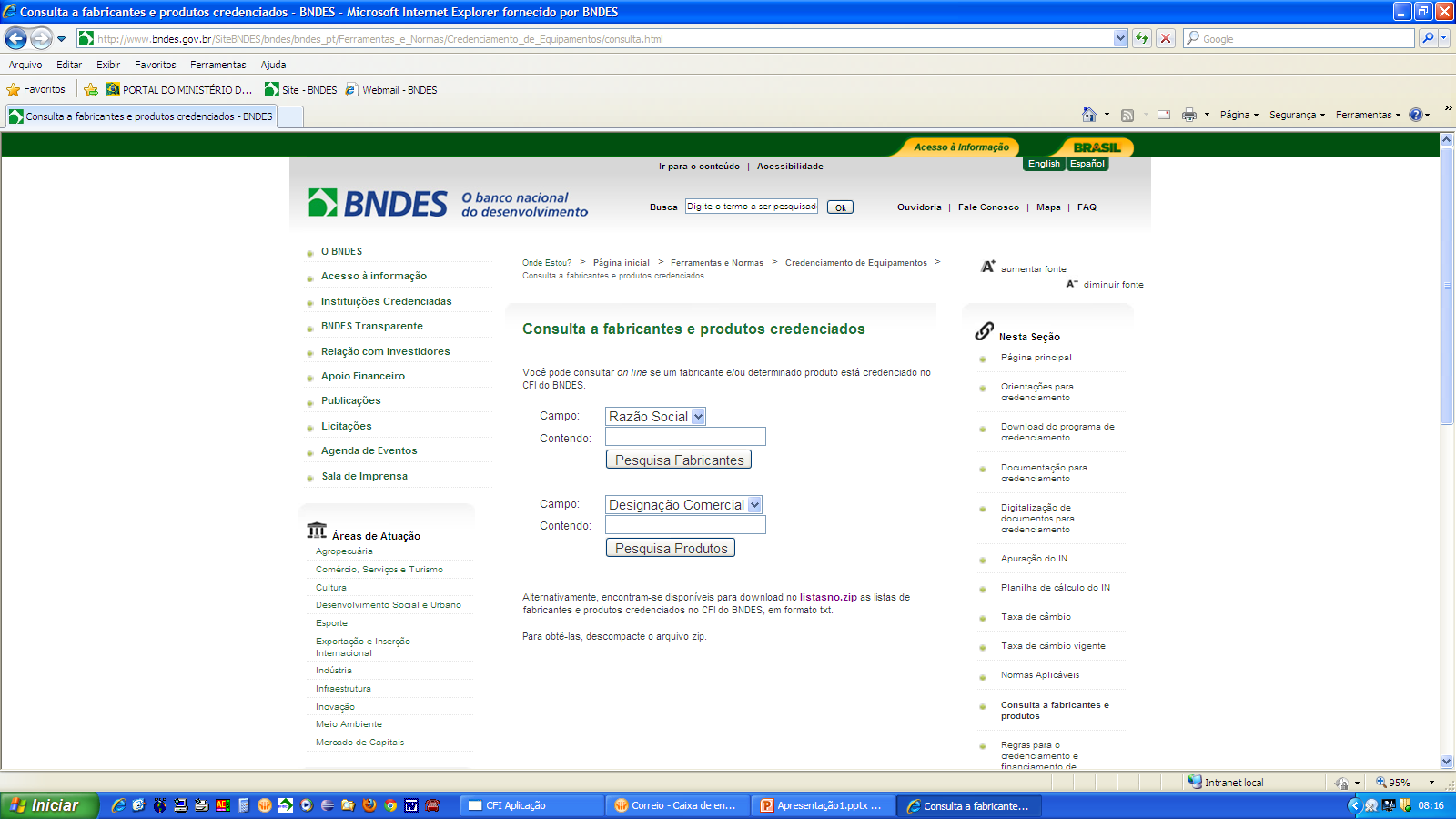The image size is (1456, 819).
Task: Stop loading with the red X icon
Action: click(1165, 38)
